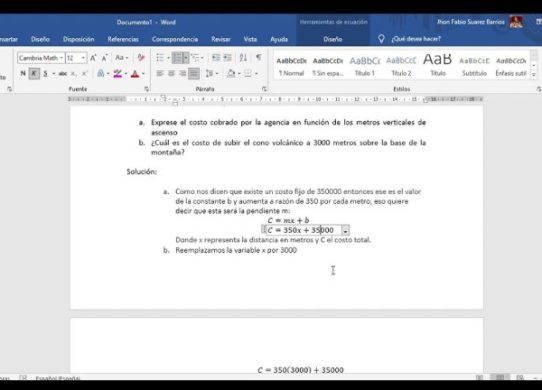Increase indent of the paragraph

point(227,57)
